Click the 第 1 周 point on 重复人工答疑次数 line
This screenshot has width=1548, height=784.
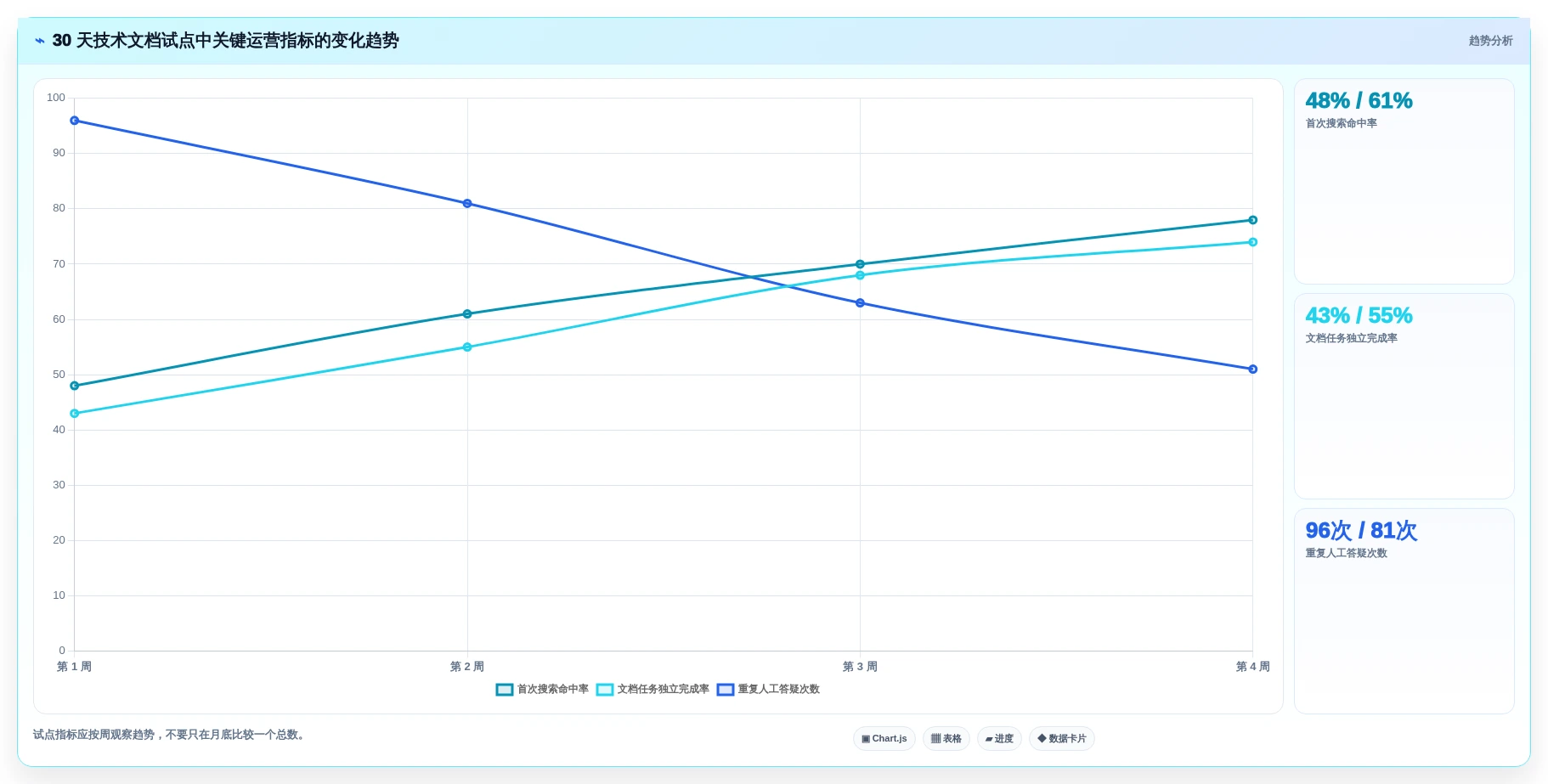coord(75,121)
